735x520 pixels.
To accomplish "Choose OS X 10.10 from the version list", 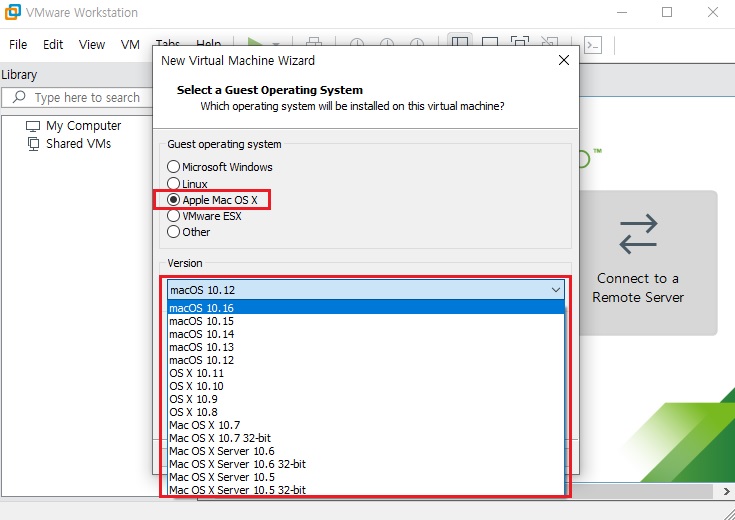I will point(366,386).
